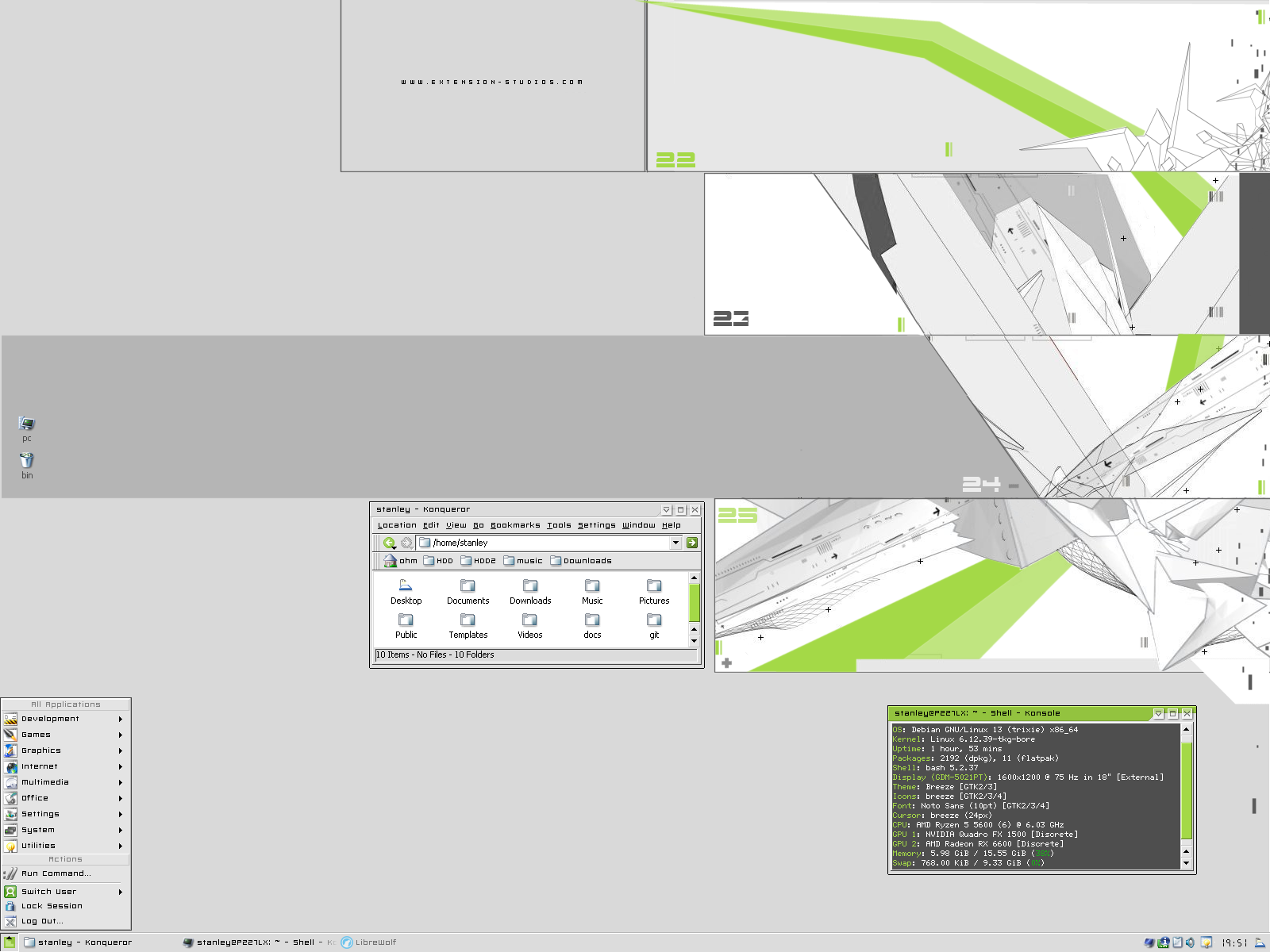Click the clipboard tray icon
Viewport: 1270px width, 952px height.
coord(1177,942)
